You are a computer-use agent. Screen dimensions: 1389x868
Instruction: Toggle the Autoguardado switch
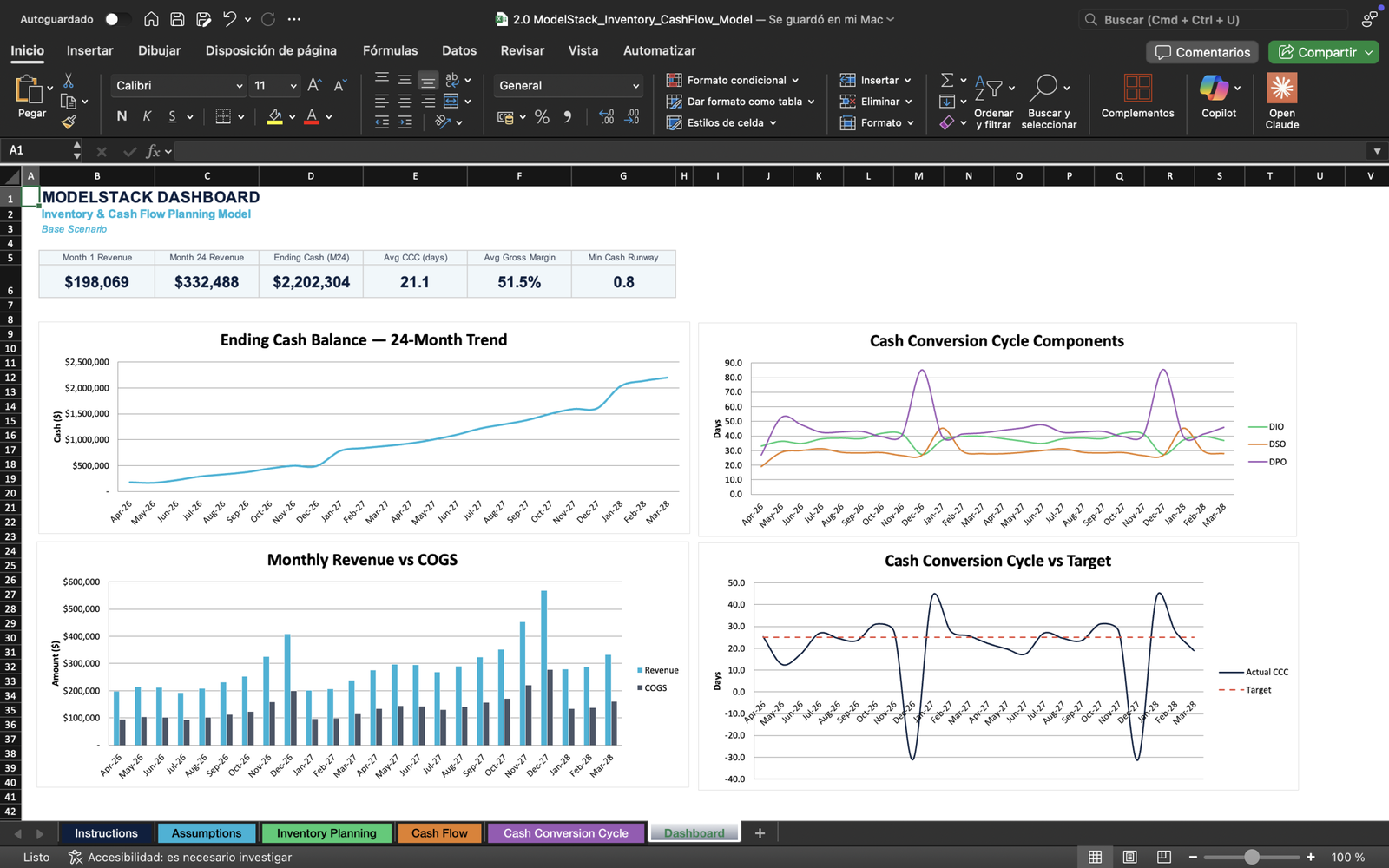tap(118, 19)
